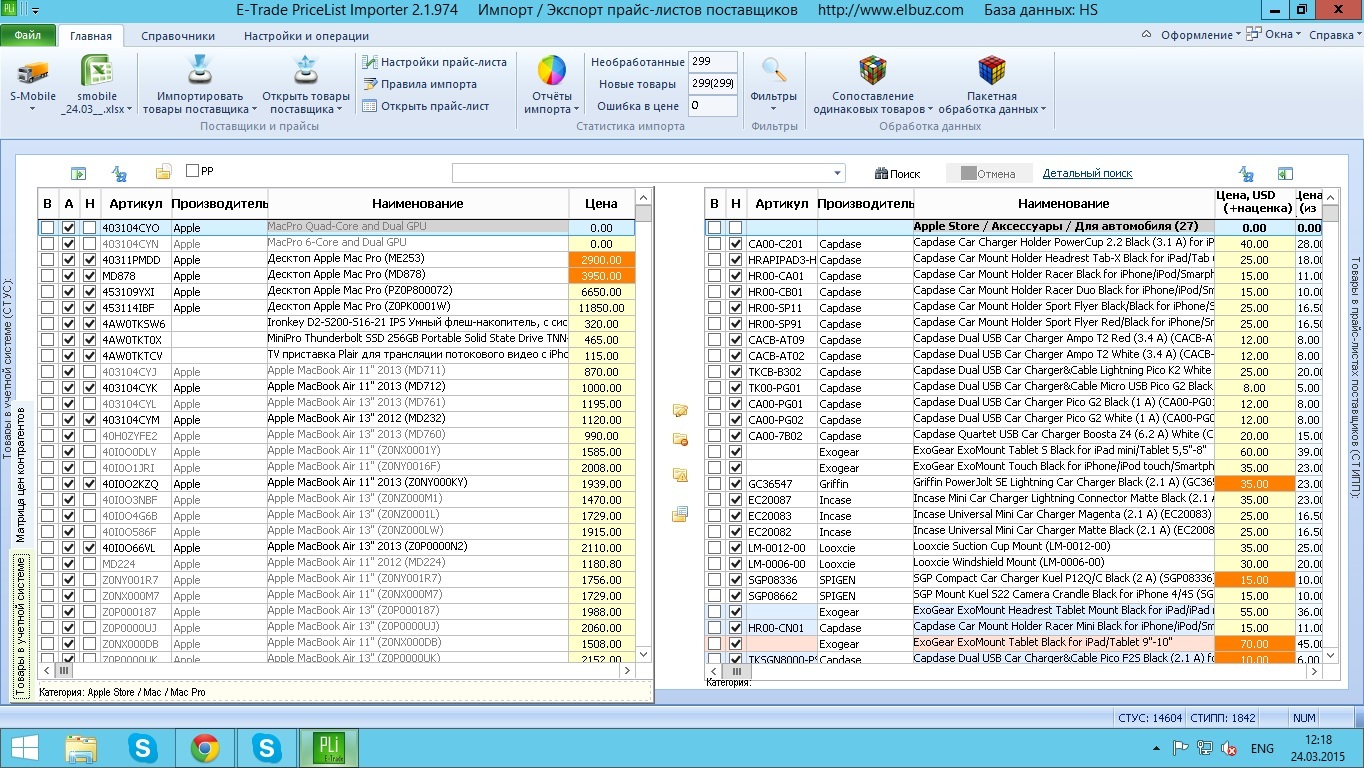1364x768 pixels.
Task: Click the folder-with-list icon between tables
Action: tap(680, 514)
